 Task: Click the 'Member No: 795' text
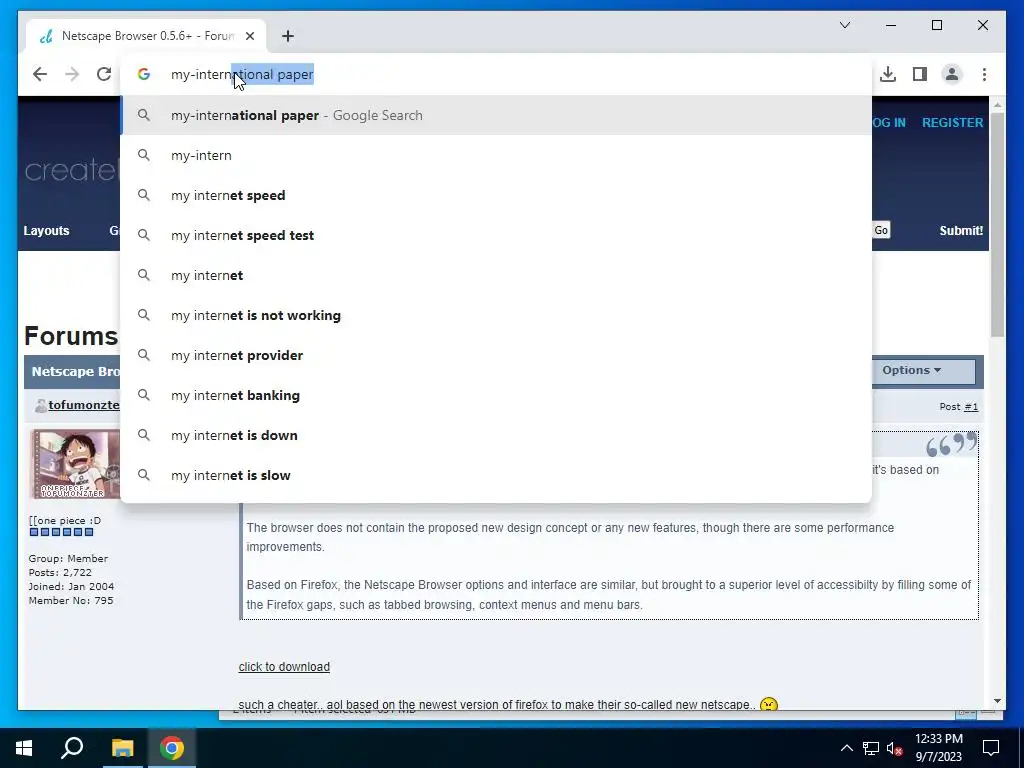pos(71,601)
